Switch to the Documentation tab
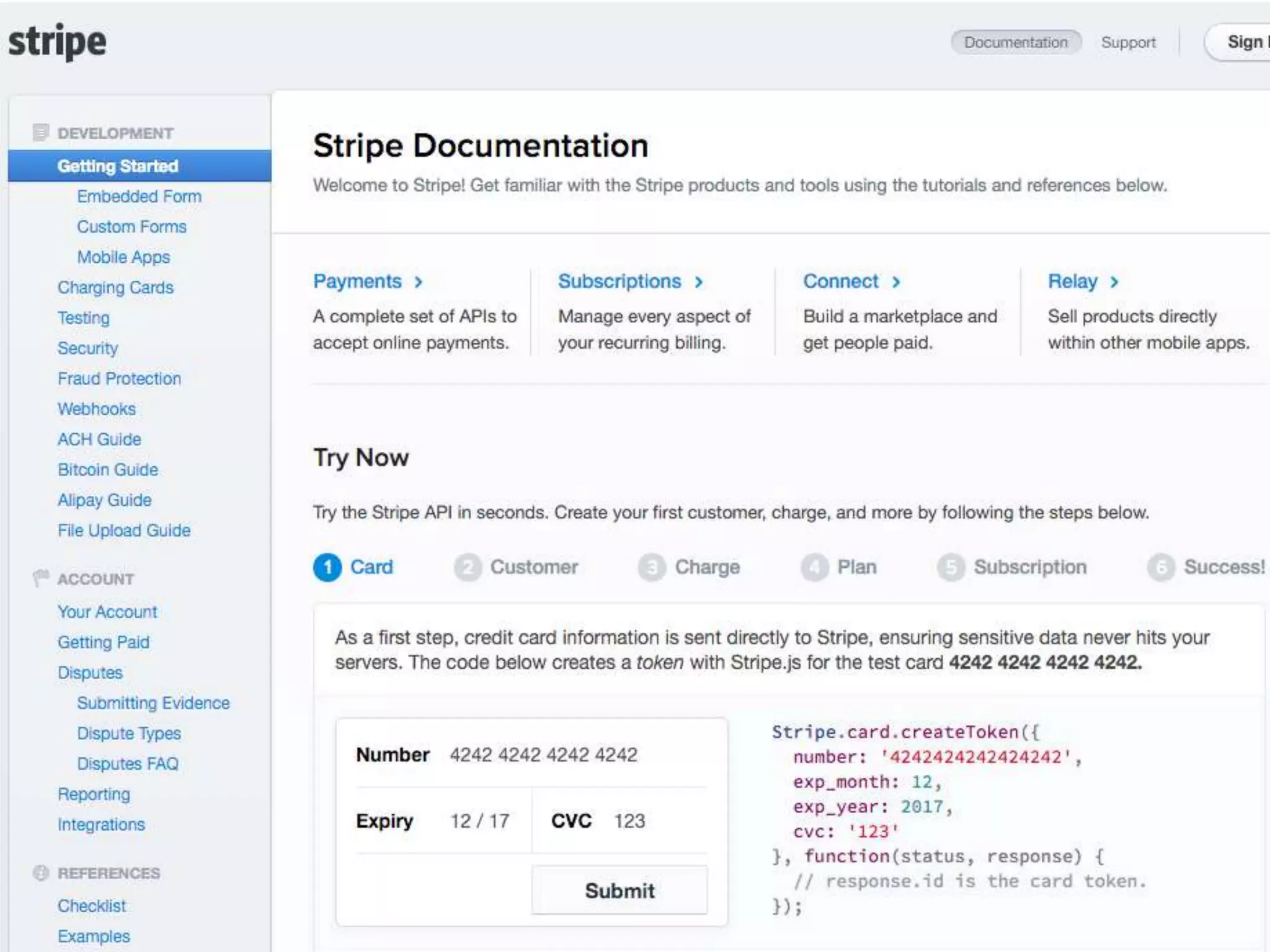 click(x=1016, y=42)
